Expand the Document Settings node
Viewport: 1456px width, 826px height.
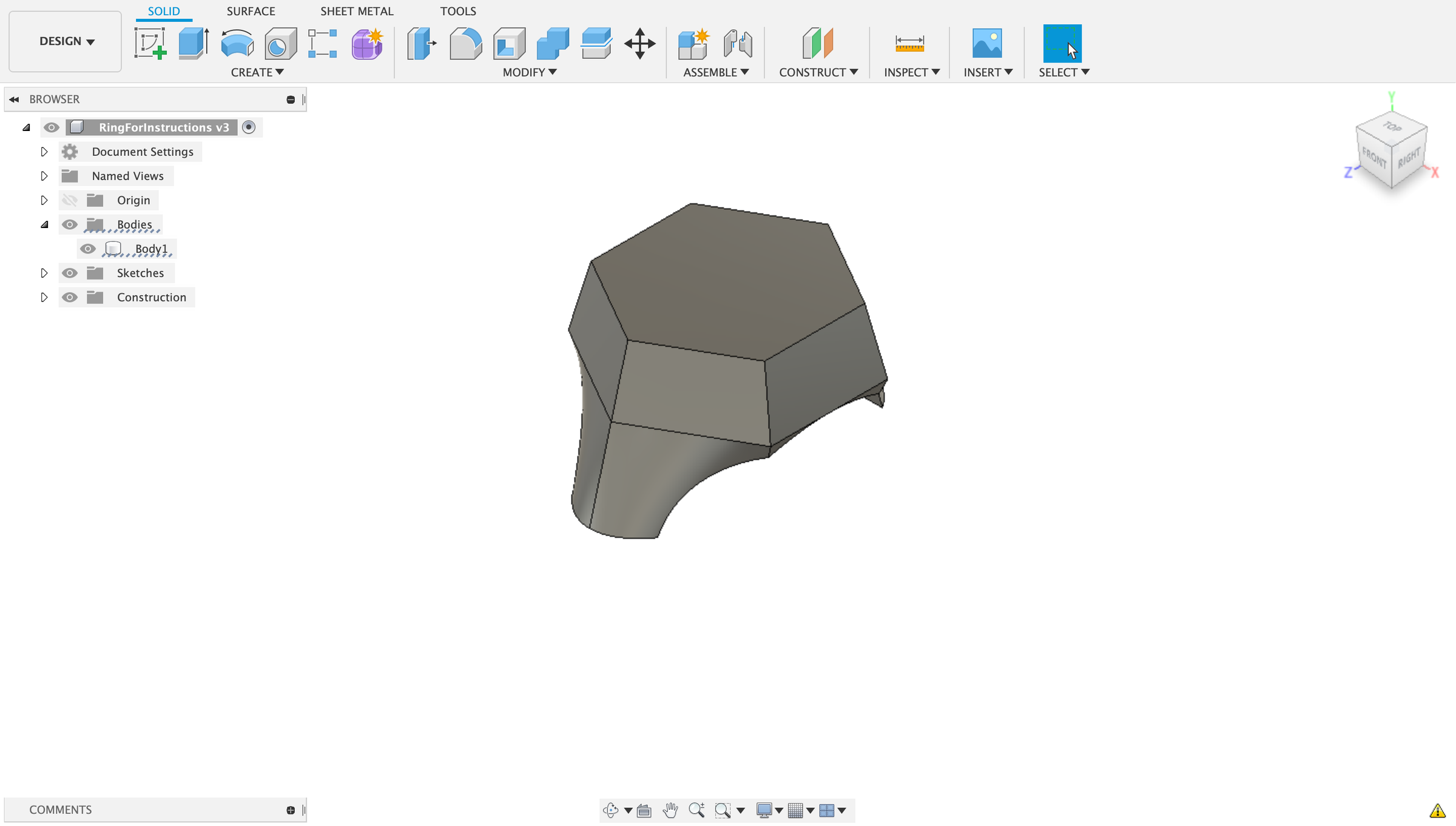pyautogui.click(x=44, y=152)
